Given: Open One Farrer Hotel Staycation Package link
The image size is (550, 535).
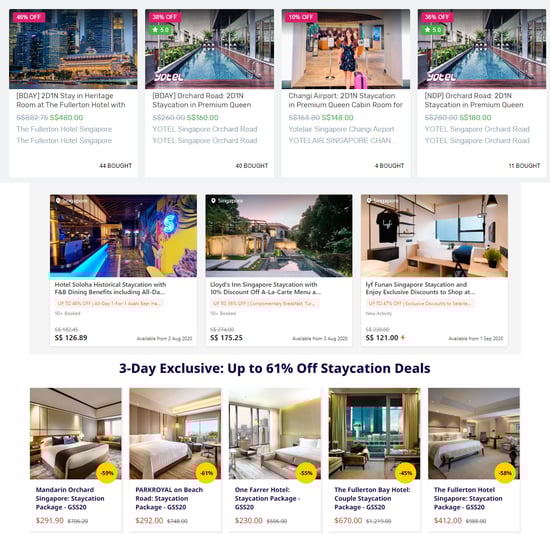Looking at the screenshot, I should [x=268, y=498].
